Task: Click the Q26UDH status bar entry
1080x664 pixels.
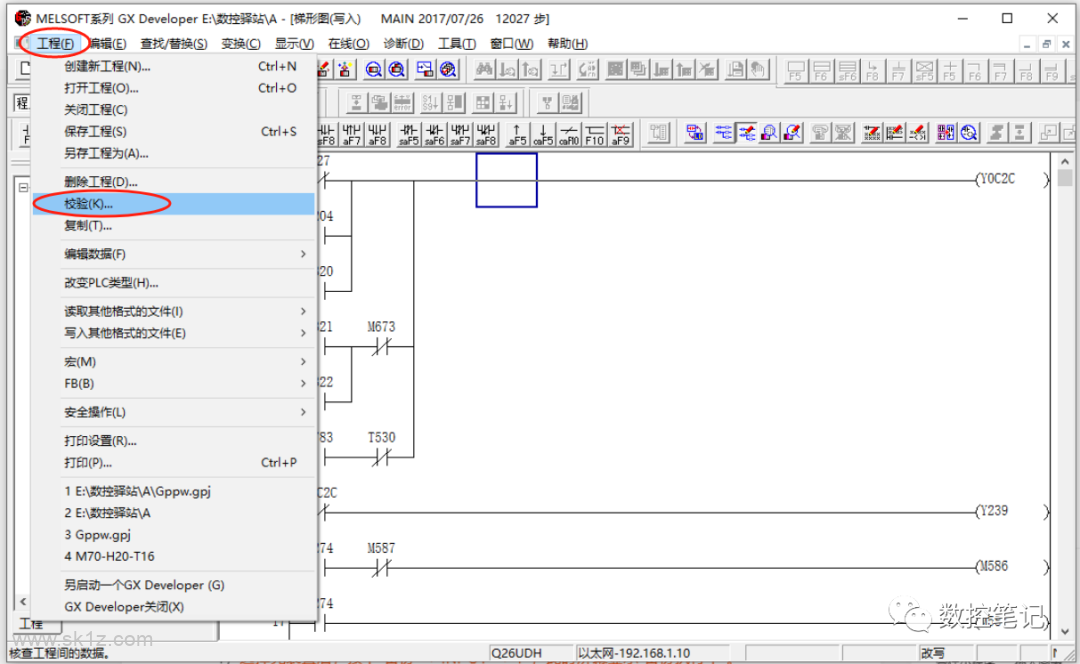Action: 530,653
